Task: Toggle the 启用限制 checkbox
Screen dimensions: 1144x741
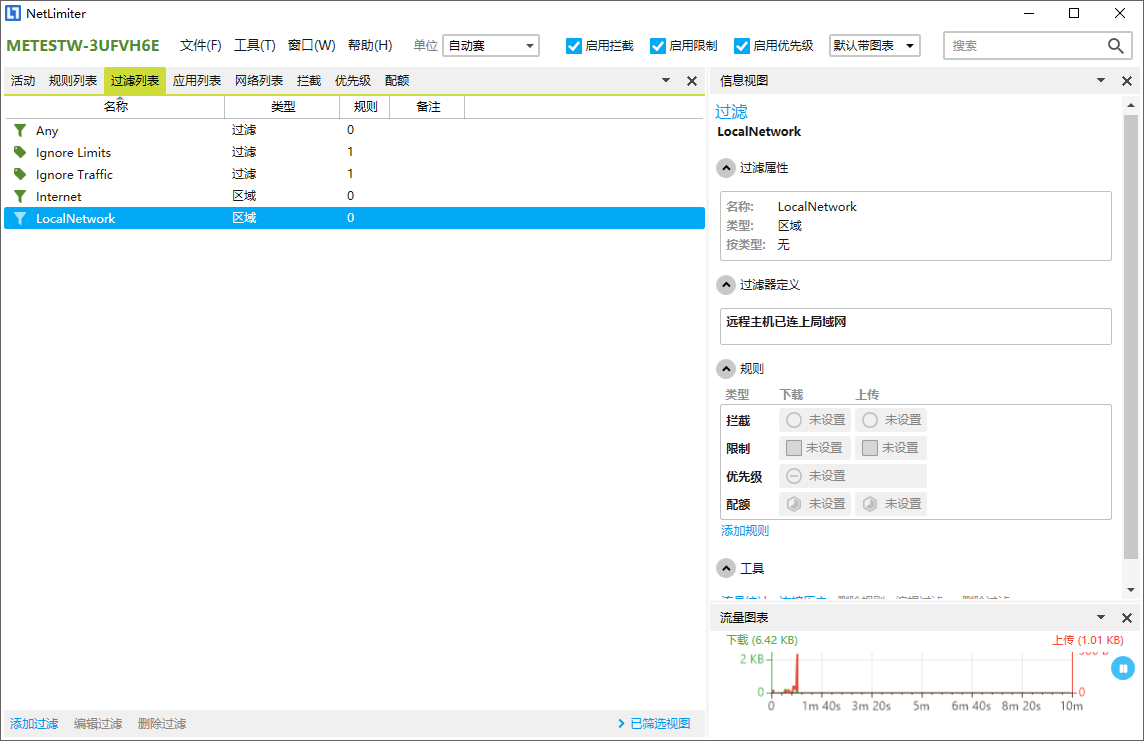Action: click(x=657, y=46)
